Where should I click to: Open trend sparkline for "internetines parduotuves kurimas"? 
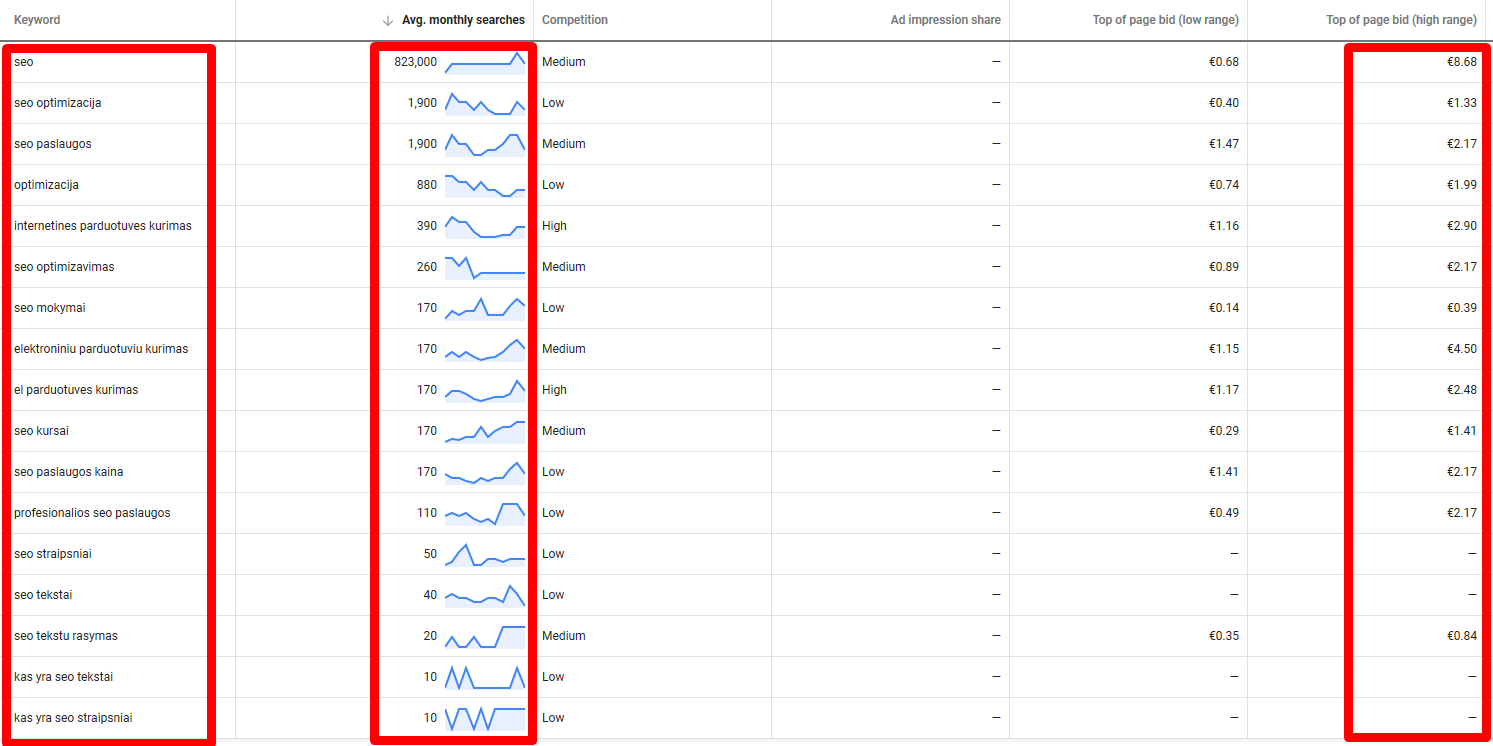tap(485, 227)
